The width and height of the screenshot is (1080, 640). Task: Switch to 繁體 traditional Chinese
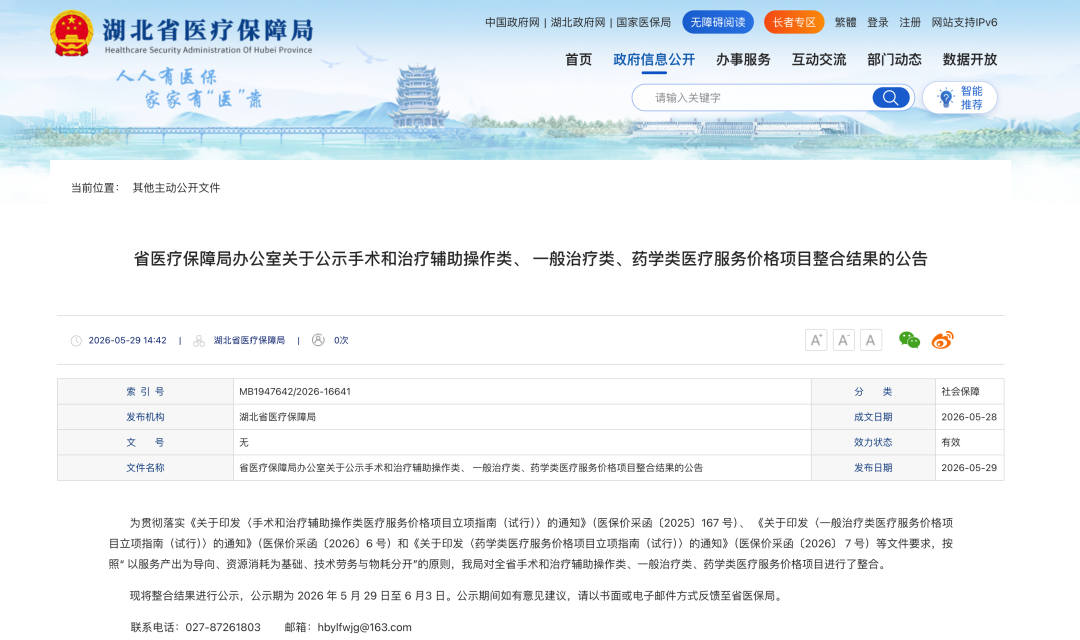tap(846, 22)
